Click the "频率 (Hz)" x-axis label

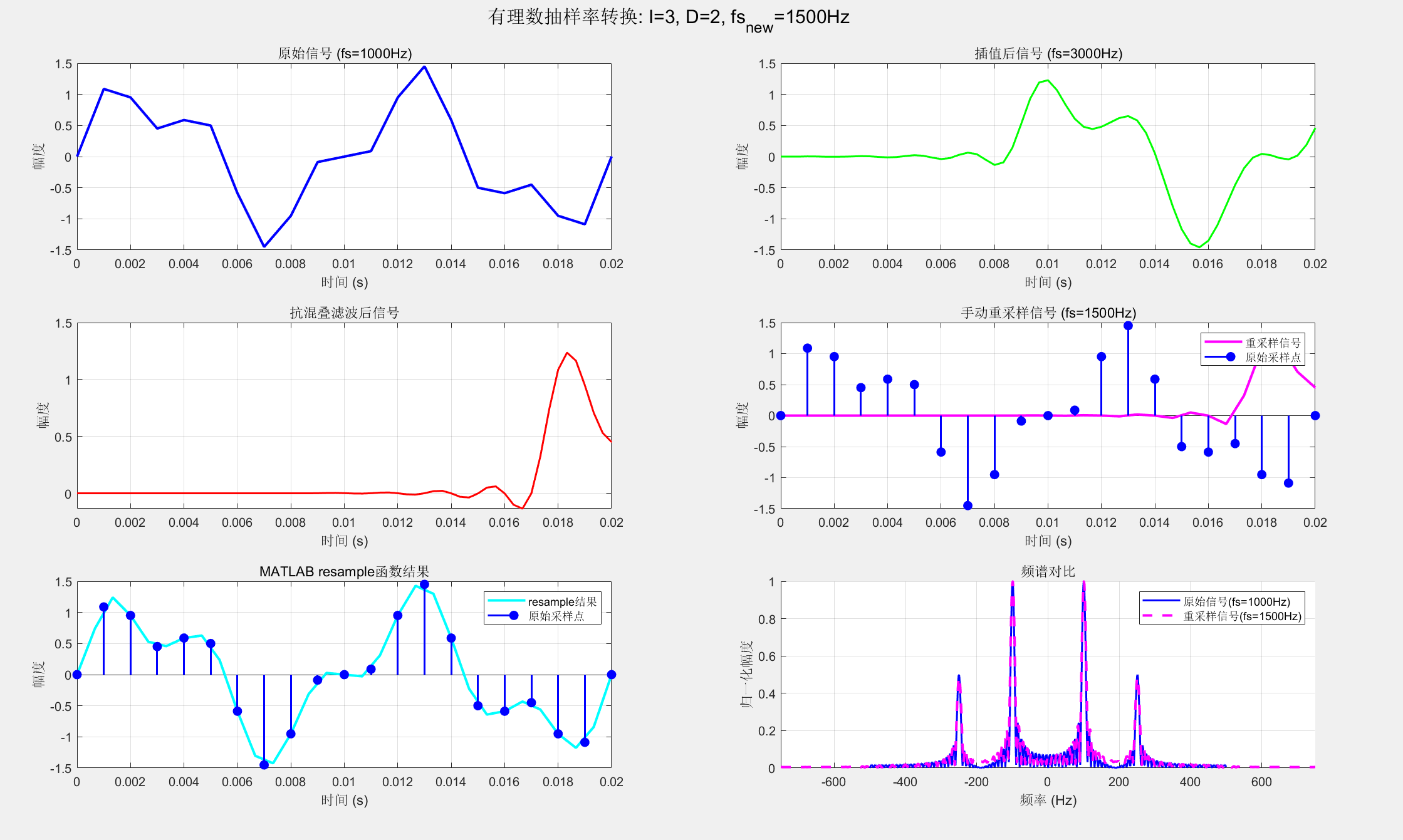(1048, 800)
